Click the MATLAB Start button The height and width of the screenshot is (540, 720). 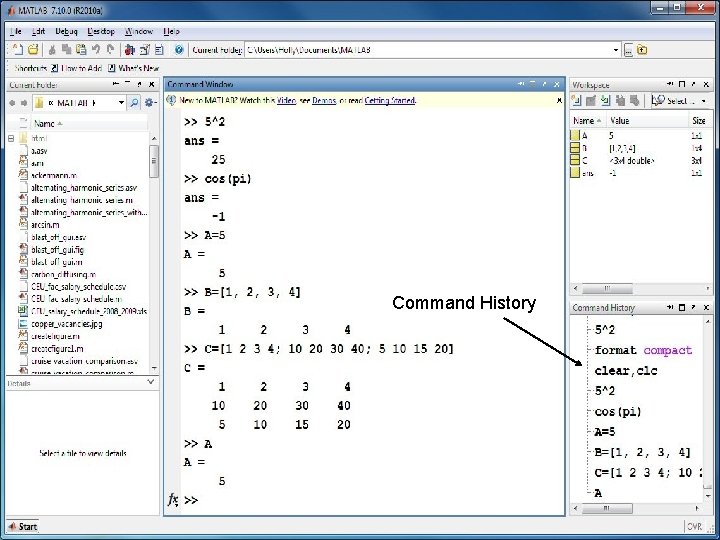[22, 526]
